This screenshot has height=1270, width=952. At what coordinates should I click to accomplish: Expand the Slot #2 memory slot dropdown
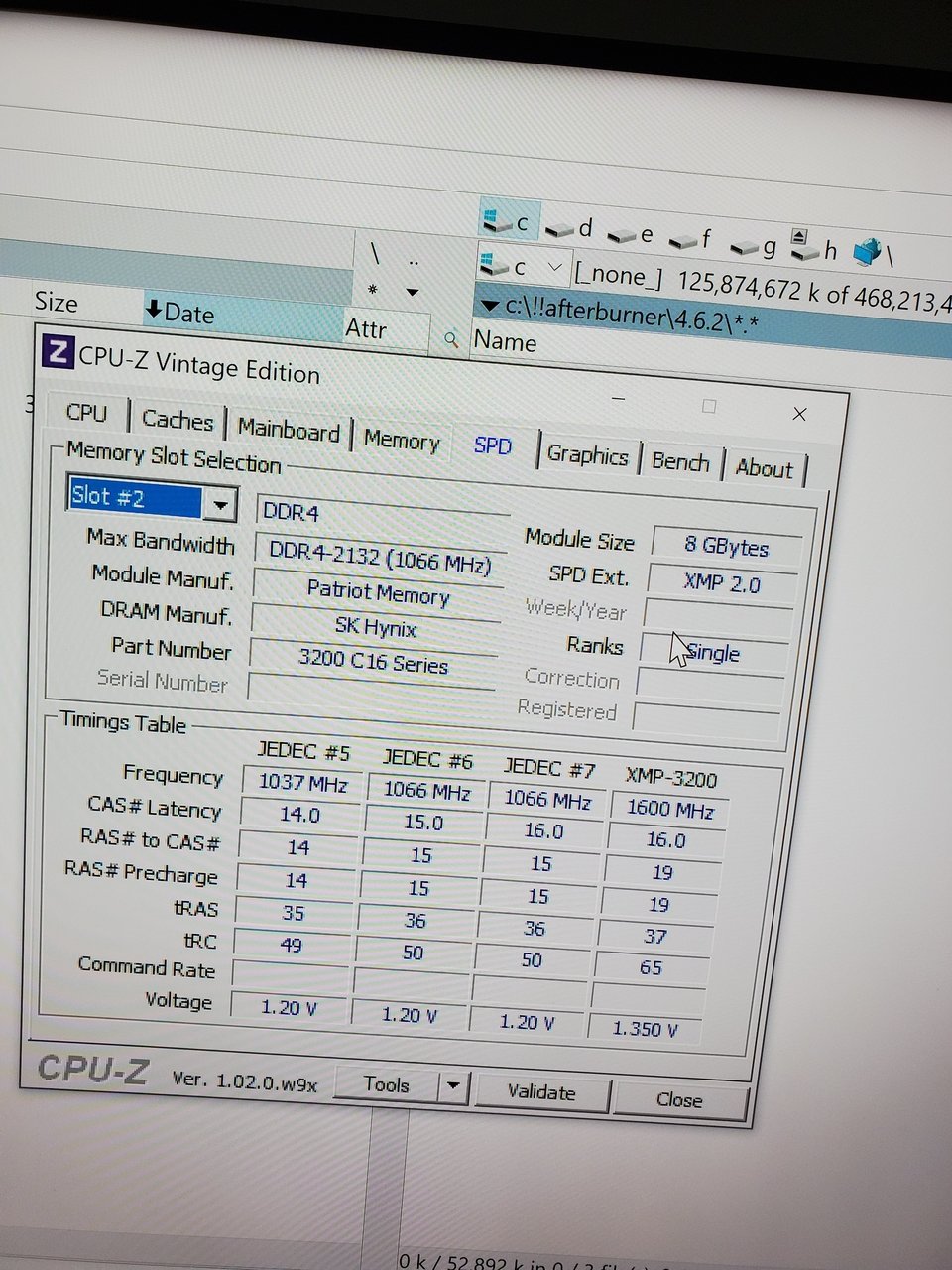pyautogui.click(x=220, y=505)
